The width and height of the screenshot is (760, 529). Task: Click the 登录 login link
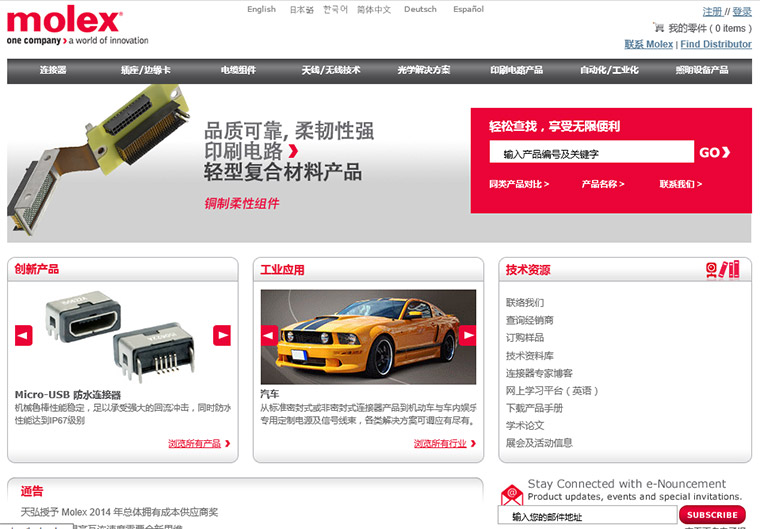click(x=742, y=12)
